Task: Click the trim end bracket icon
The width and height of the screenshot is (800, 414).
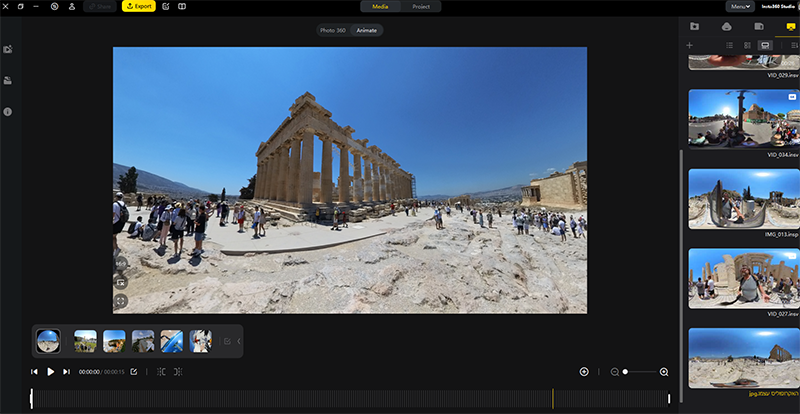Action: 178,372
